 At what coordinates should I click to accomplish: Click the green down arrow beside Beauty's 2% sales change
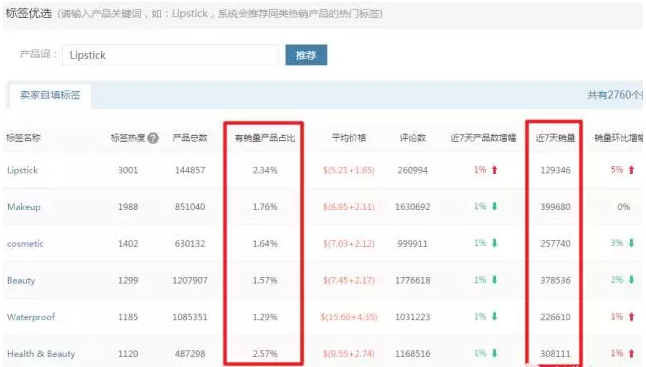631,280
